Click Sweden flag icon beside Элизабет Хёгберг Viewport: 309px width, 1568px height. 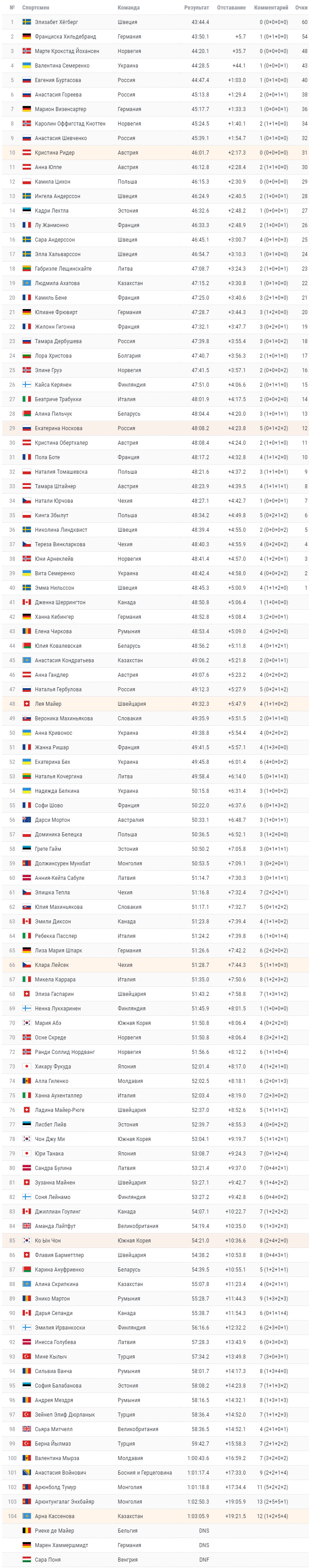click(x=27, y=22)
